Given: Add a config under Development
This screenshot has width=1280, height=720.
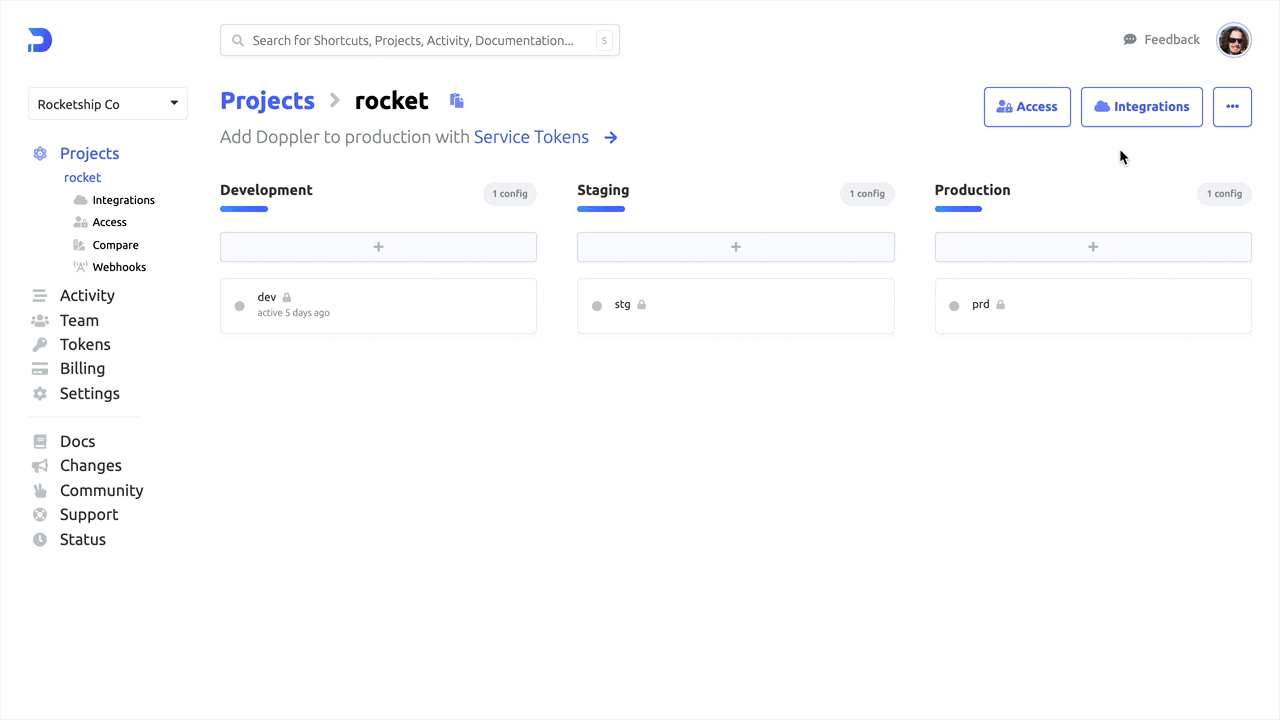Looking at the screenshot, I should [378, 247].
